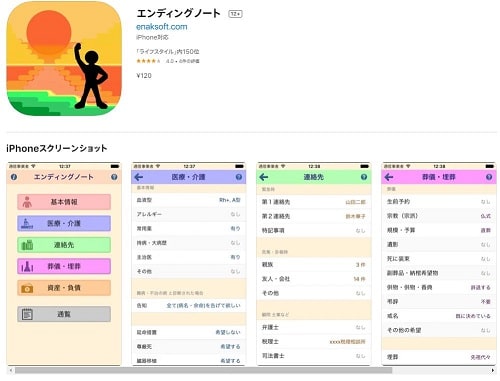Tap the back arrow in the green 連絡先 header
This screenshot has width=500, height=381.
[264, 177]
